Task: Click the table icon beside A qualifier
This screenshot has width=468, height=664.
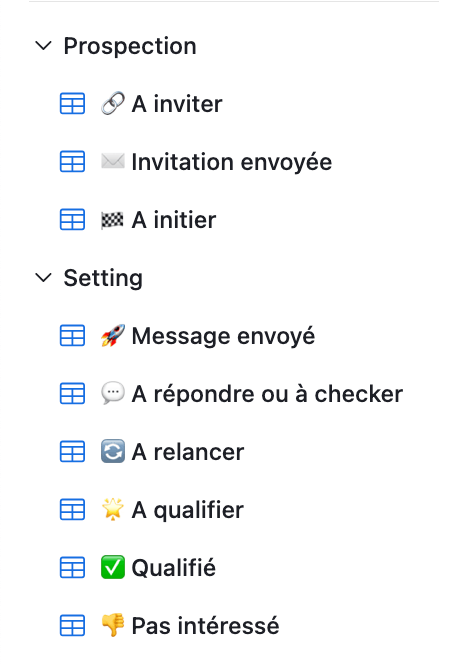Action: coord(72,509)
